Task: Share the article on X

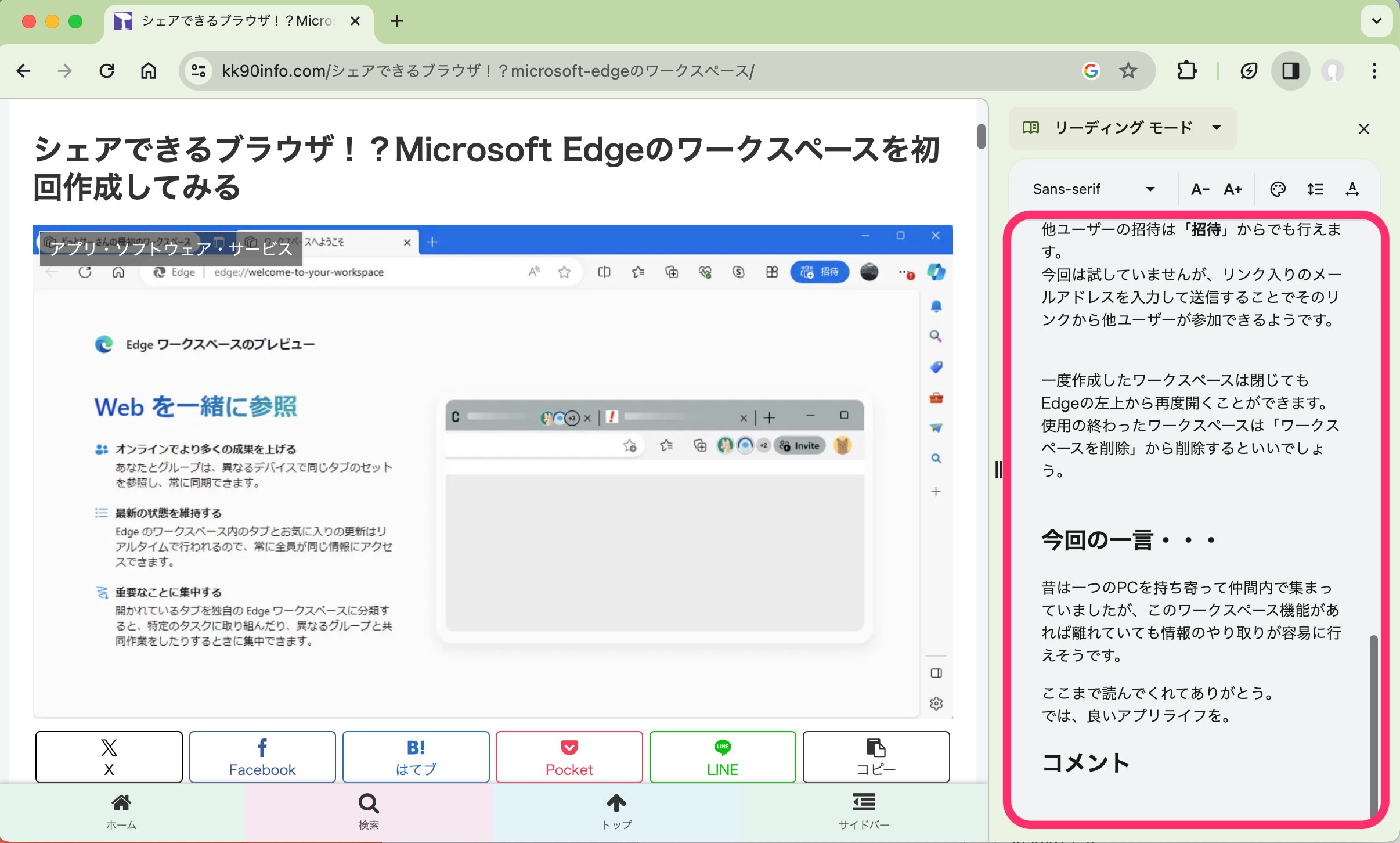Action: tap(109, 757)
